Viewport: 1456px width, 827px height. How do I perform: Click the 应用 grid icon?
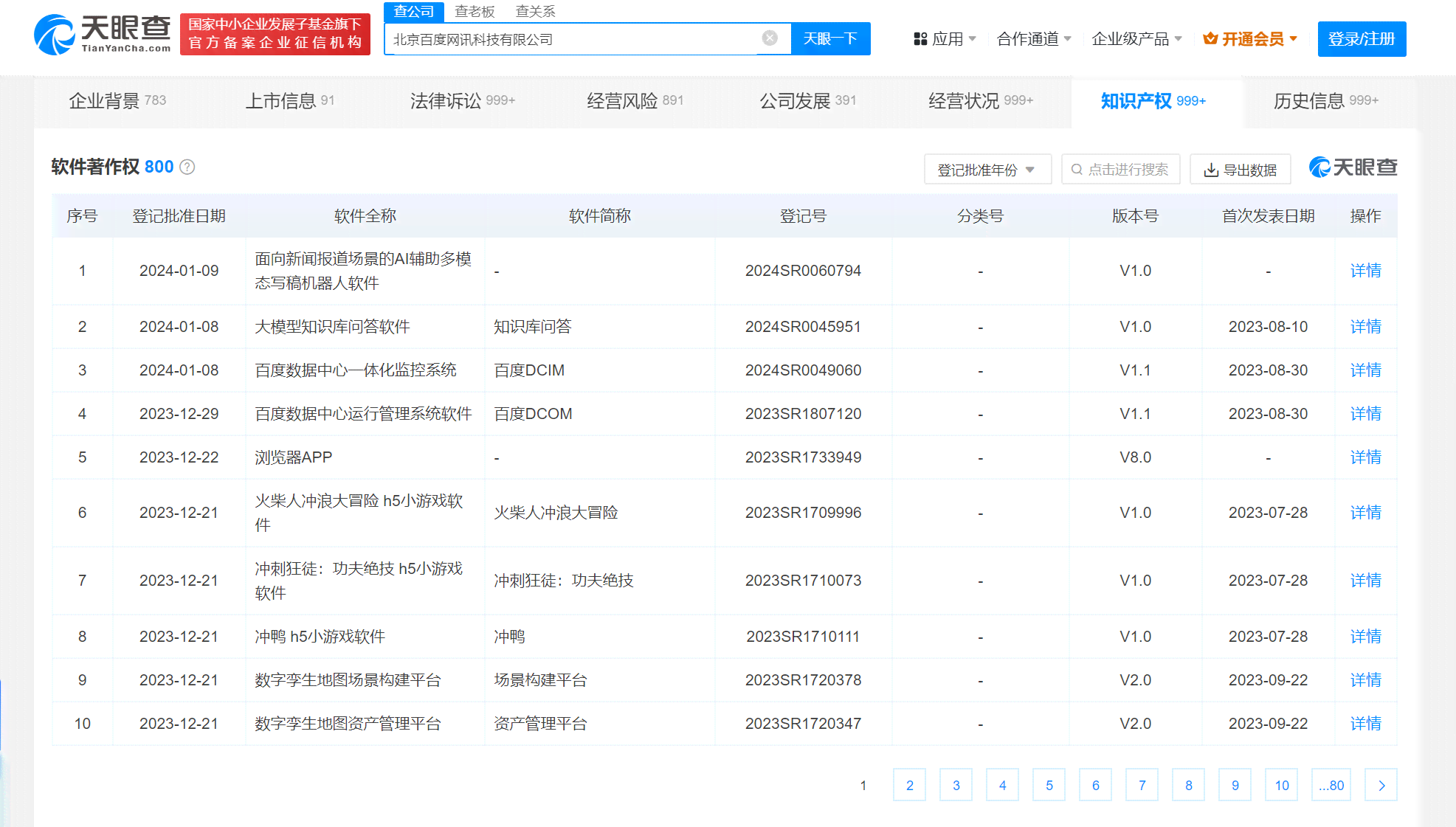[x=917, y=38]
